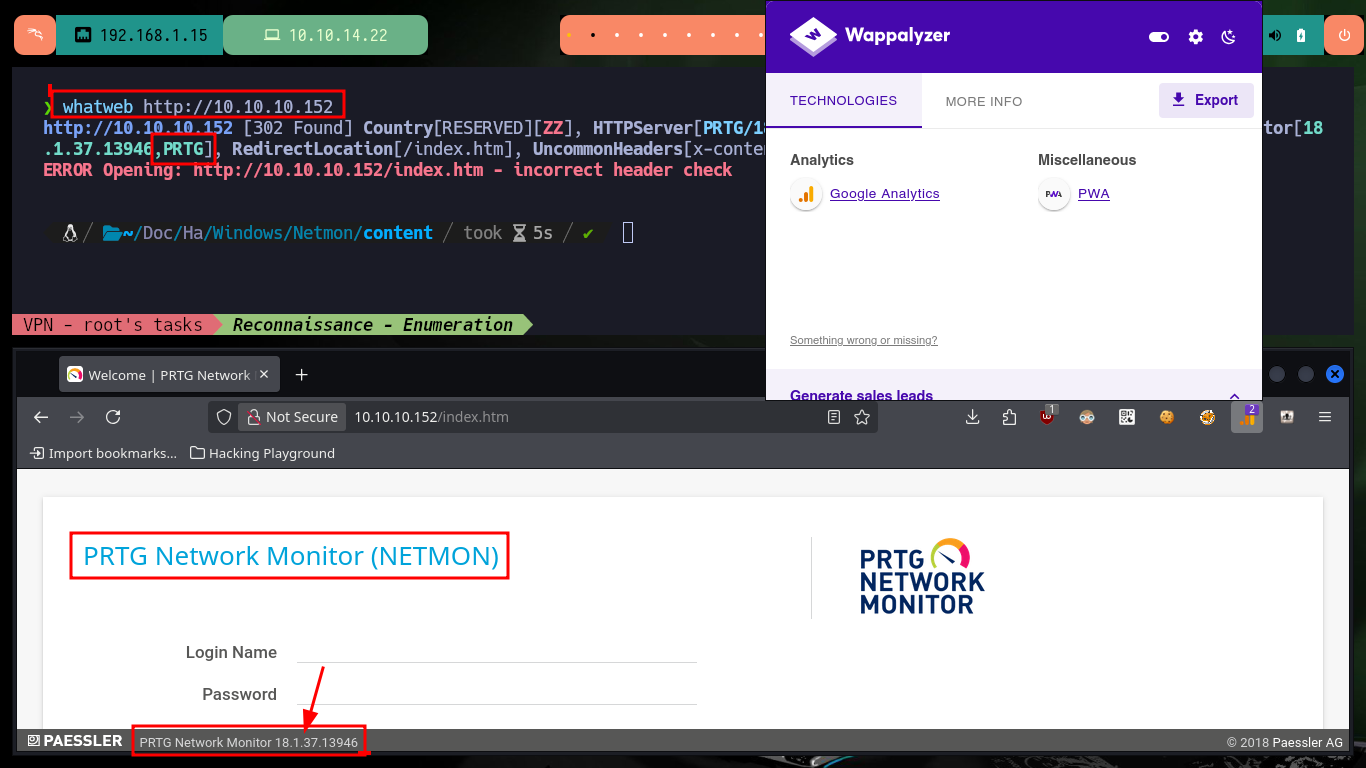Click 'Something wrong or missing?' link

pos(863,340)
